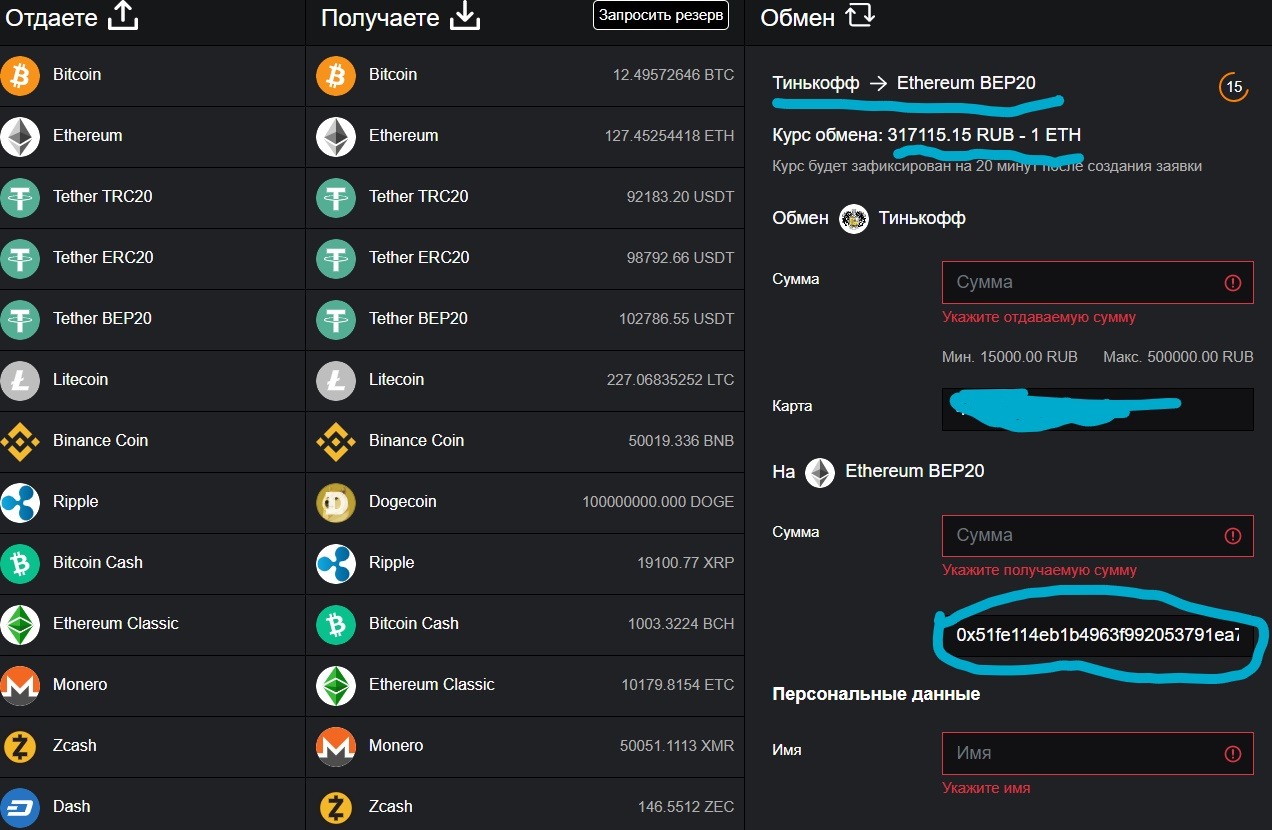Click the Bitcoin icon in the Получаете list
Image resolution: width=1272 pixels, height=830 pixels.
336,75
